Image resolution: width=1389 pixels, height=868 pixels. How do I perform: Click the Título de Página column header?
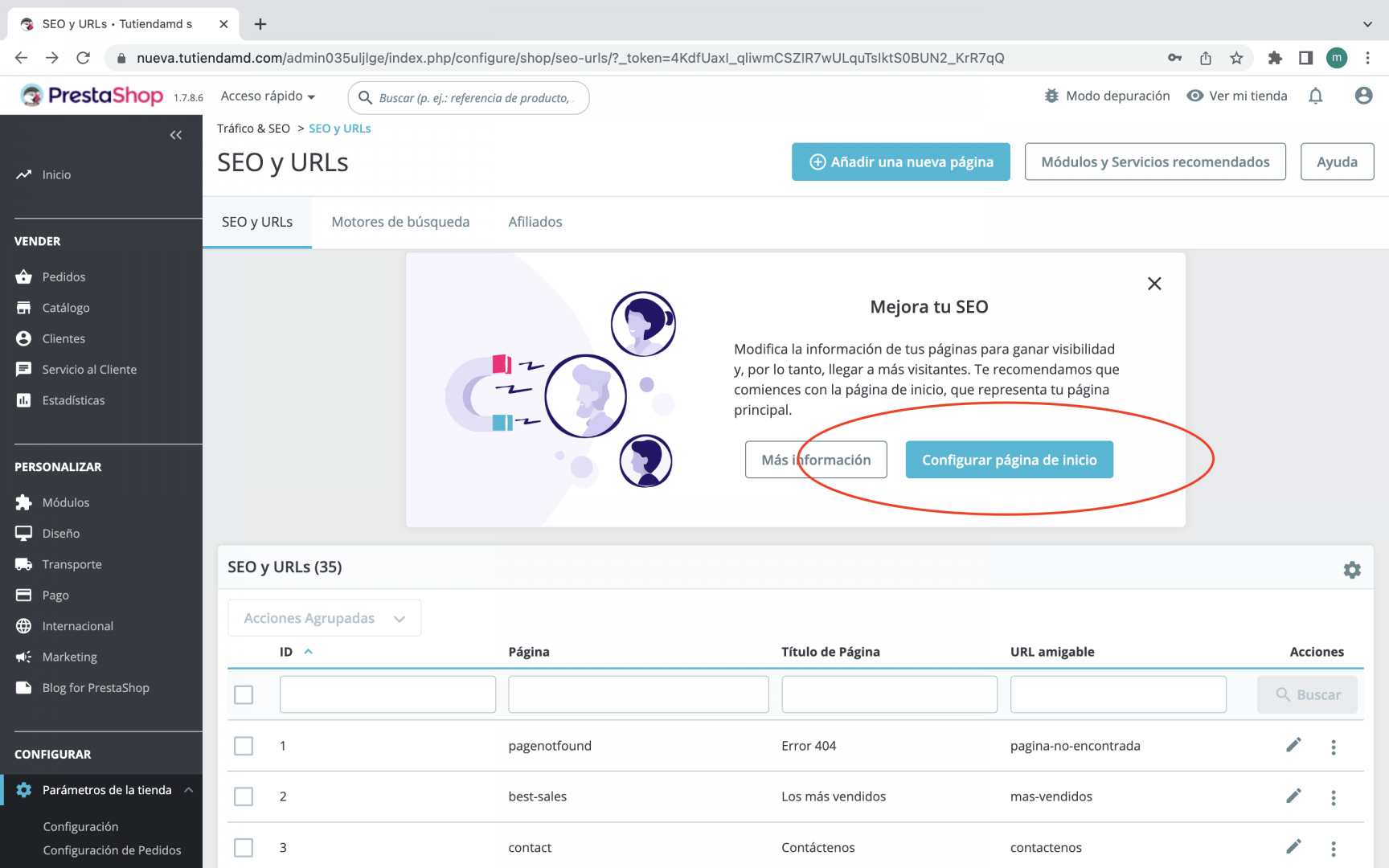830,652
